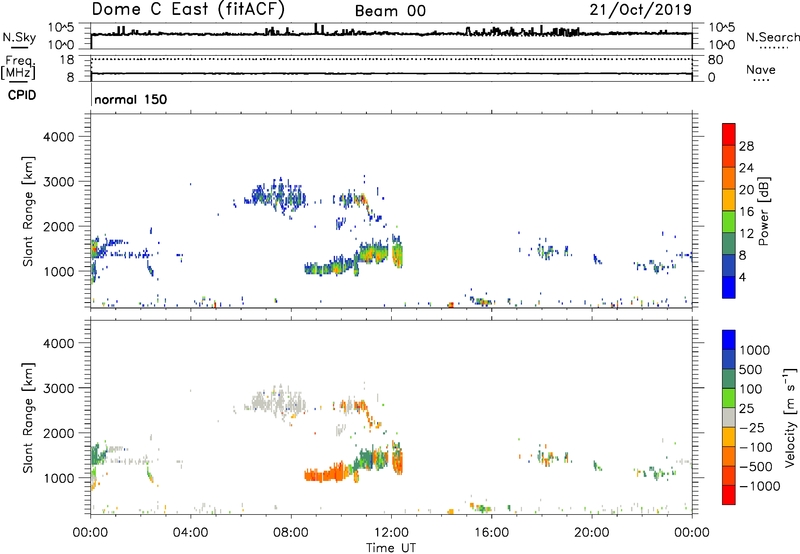
Task: Click the "80" Nave axis tick label
Action: pyautogui.click(x=715, y=60)
